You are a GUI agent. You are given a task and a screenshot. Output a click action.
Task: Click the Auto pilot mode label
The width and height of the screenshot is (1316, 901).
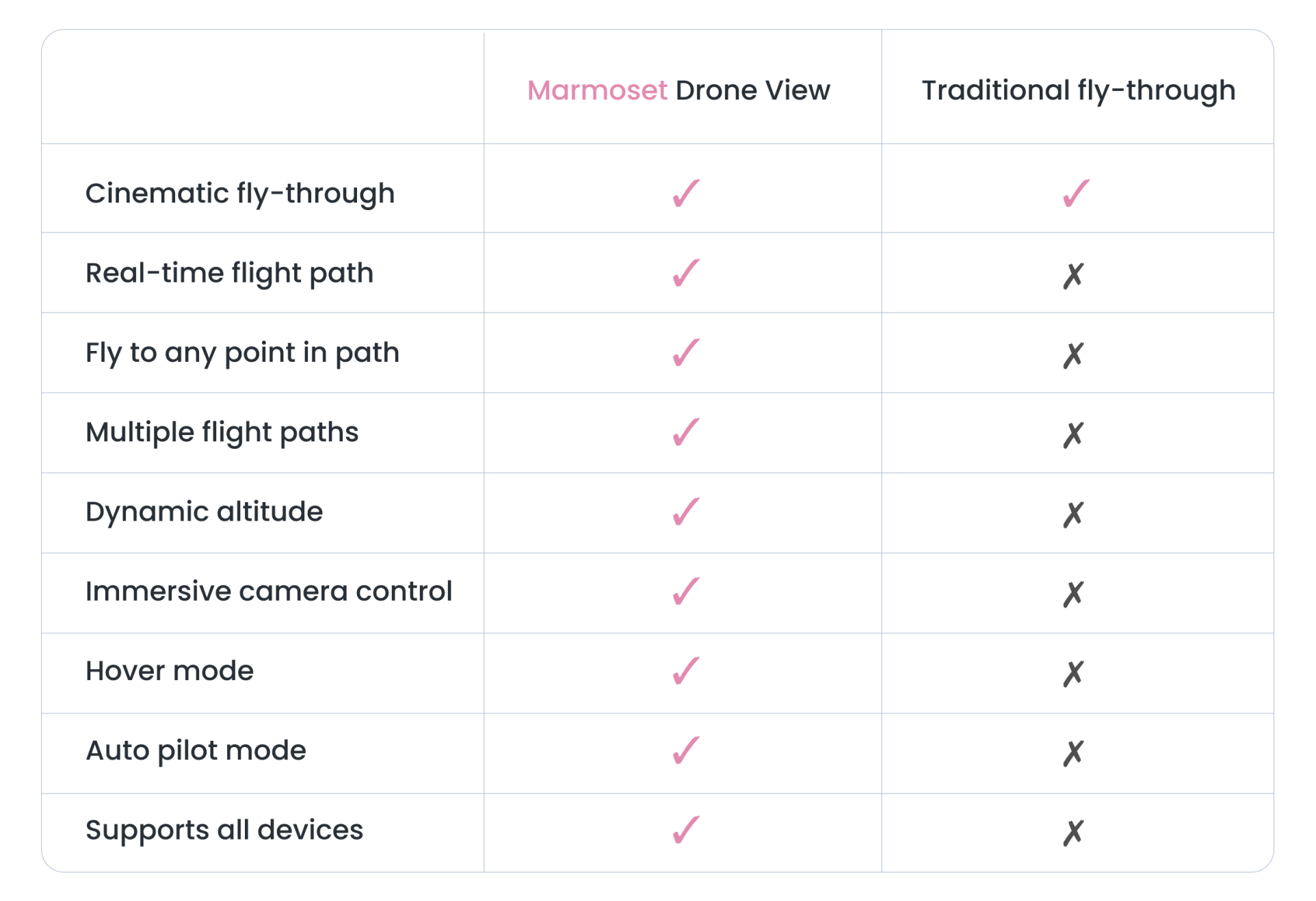(196, 751)
